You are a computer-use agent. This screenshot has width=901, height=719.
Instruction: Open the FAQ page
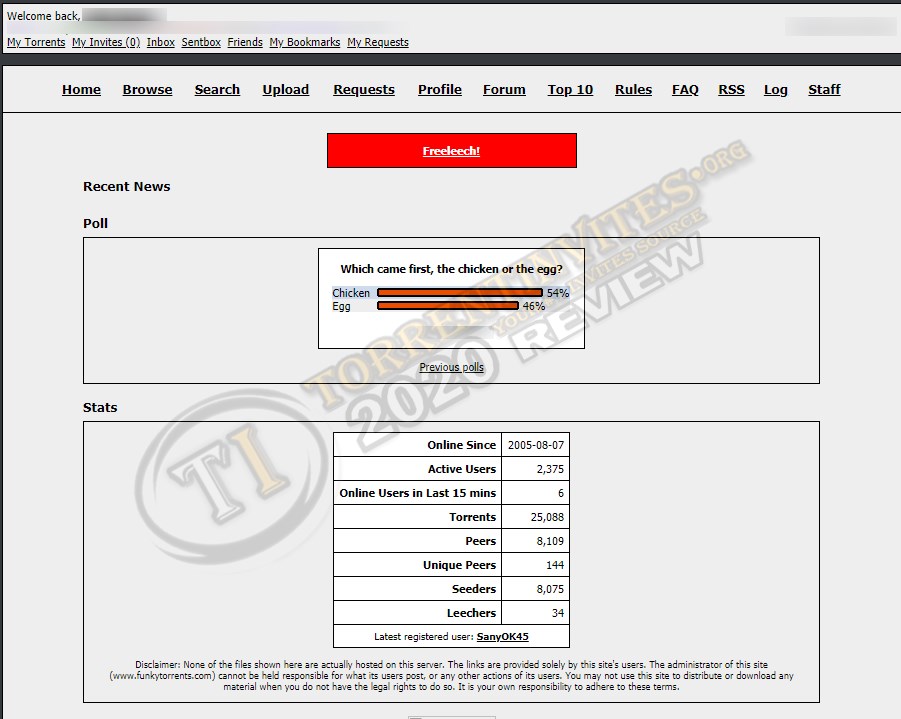pos(685,90)
